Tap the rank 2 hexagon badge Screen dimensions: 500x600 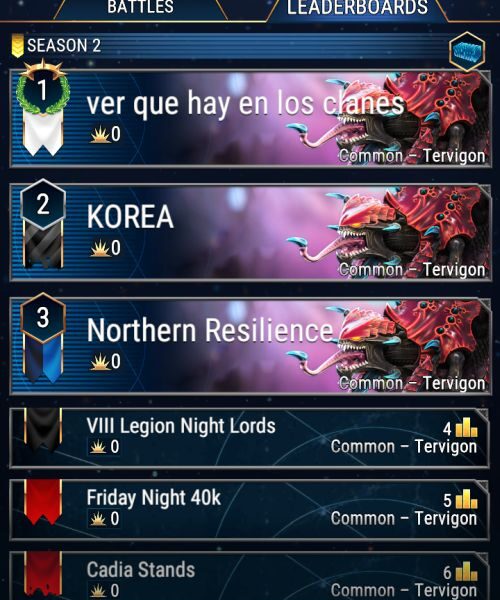coord(43,204)
